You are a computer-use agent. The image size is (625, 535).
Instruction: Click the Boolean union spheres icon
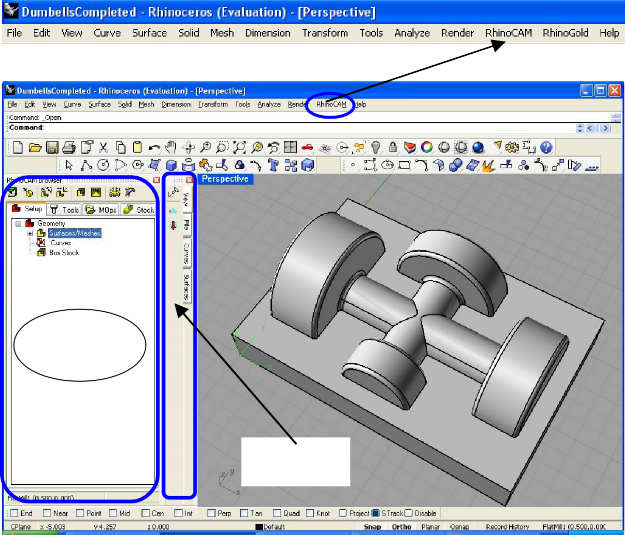point(455,165)
